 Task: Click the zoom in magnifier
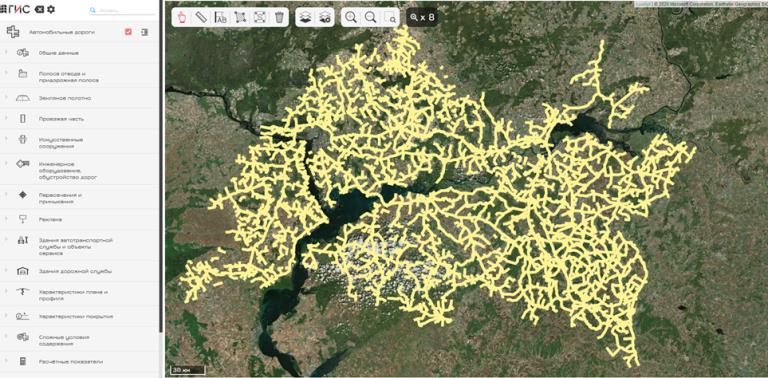[351, 18]
